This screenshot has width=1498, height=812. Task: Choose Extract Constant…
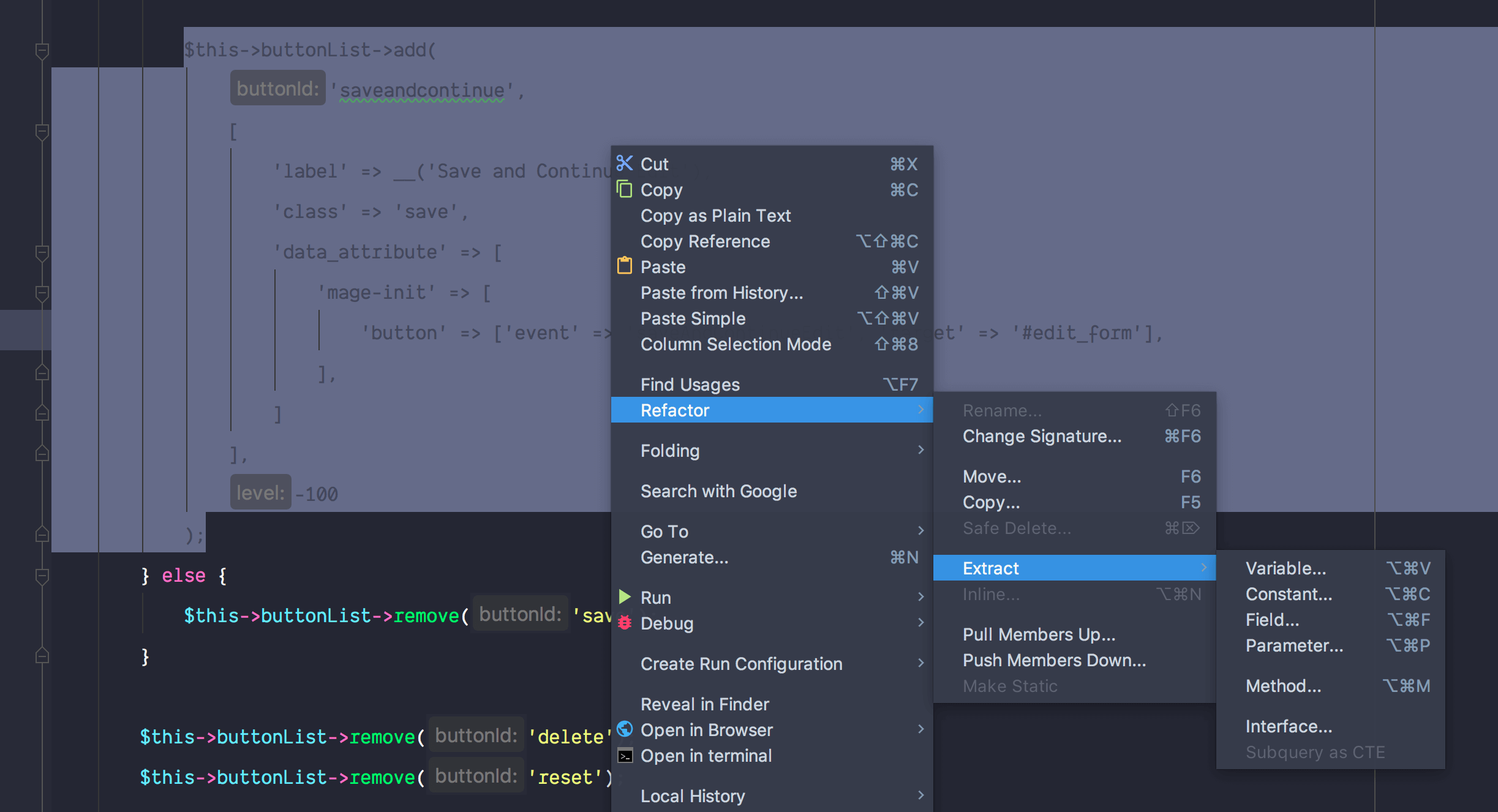1330,594
